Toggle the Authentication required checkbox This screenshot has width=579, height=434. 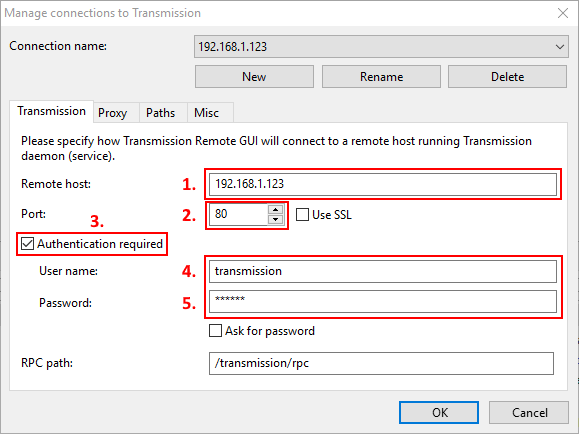(27, 244)
